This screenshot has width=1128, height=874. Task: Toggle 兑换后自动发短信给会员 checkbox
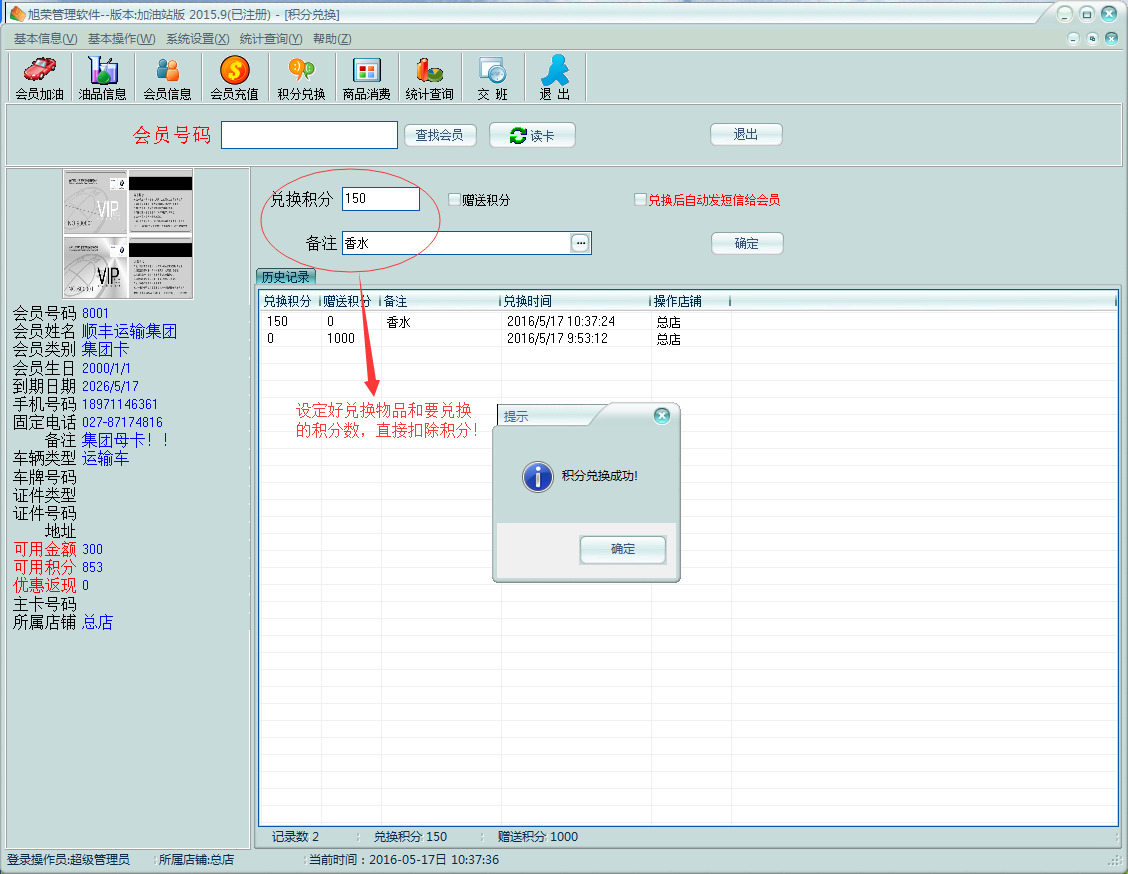click(x=641, y=200)
